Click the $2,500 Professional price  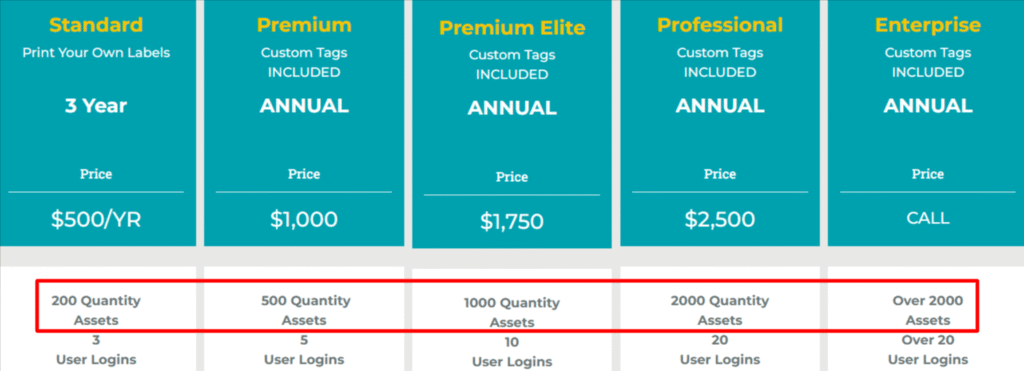(720, 219)
